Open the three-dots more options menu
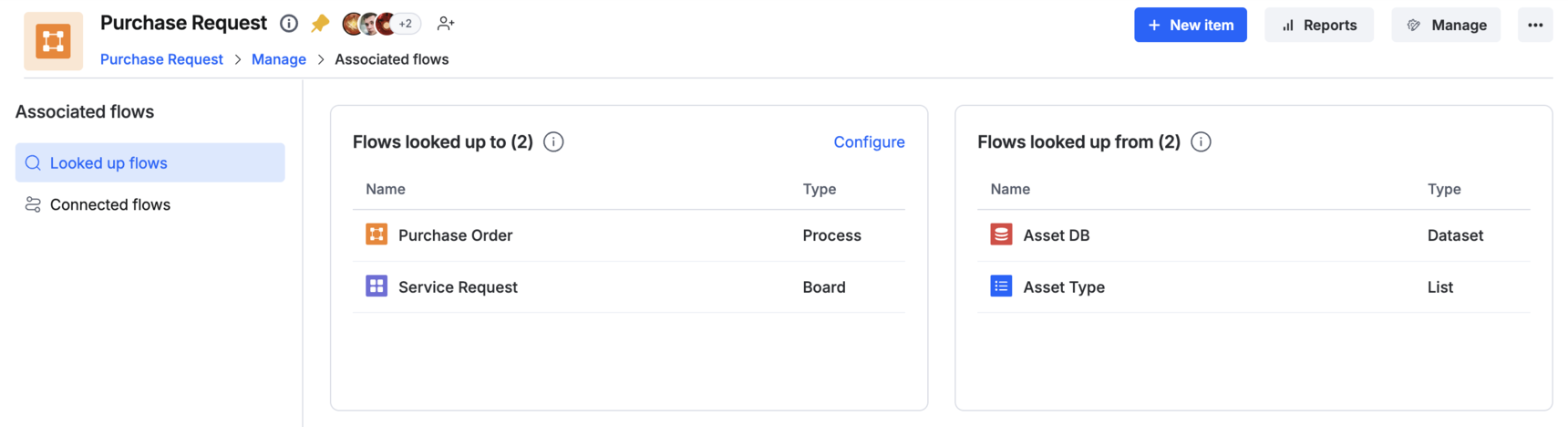This screenshot has height=427, width=1568. 1535,26
